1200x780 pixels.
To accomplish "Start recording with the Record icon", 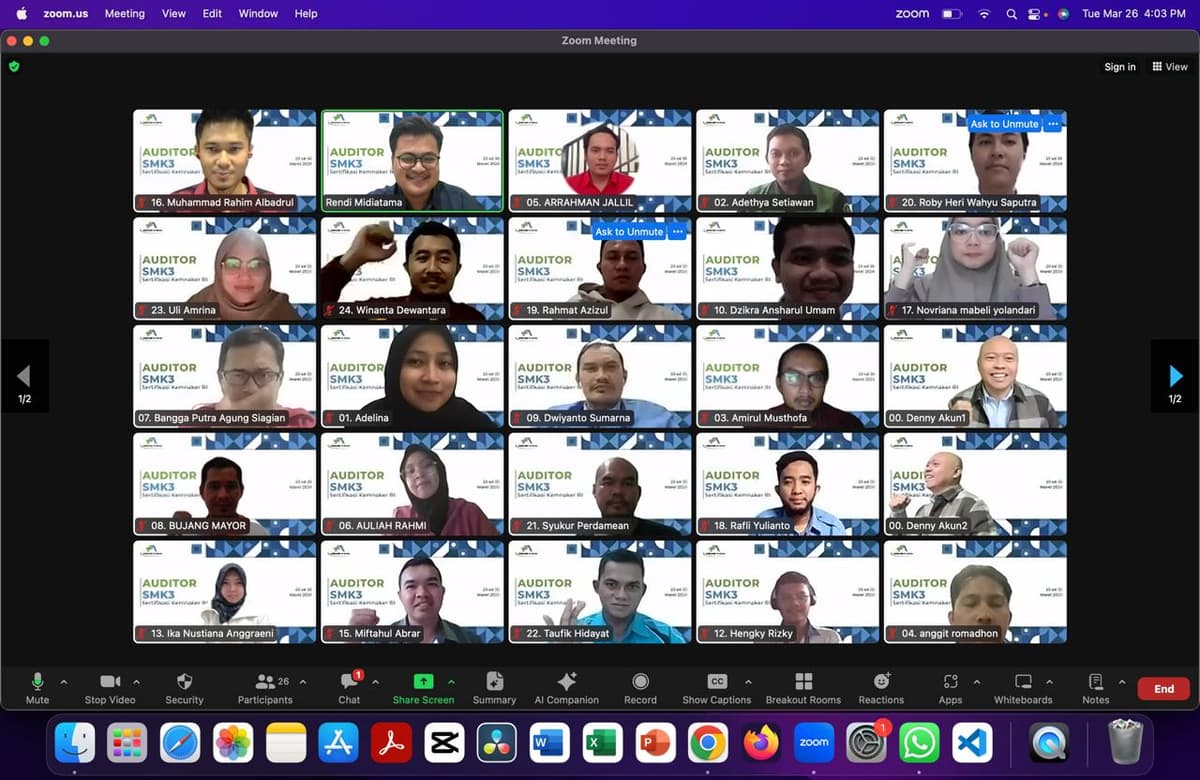I will tap(640, 681).
